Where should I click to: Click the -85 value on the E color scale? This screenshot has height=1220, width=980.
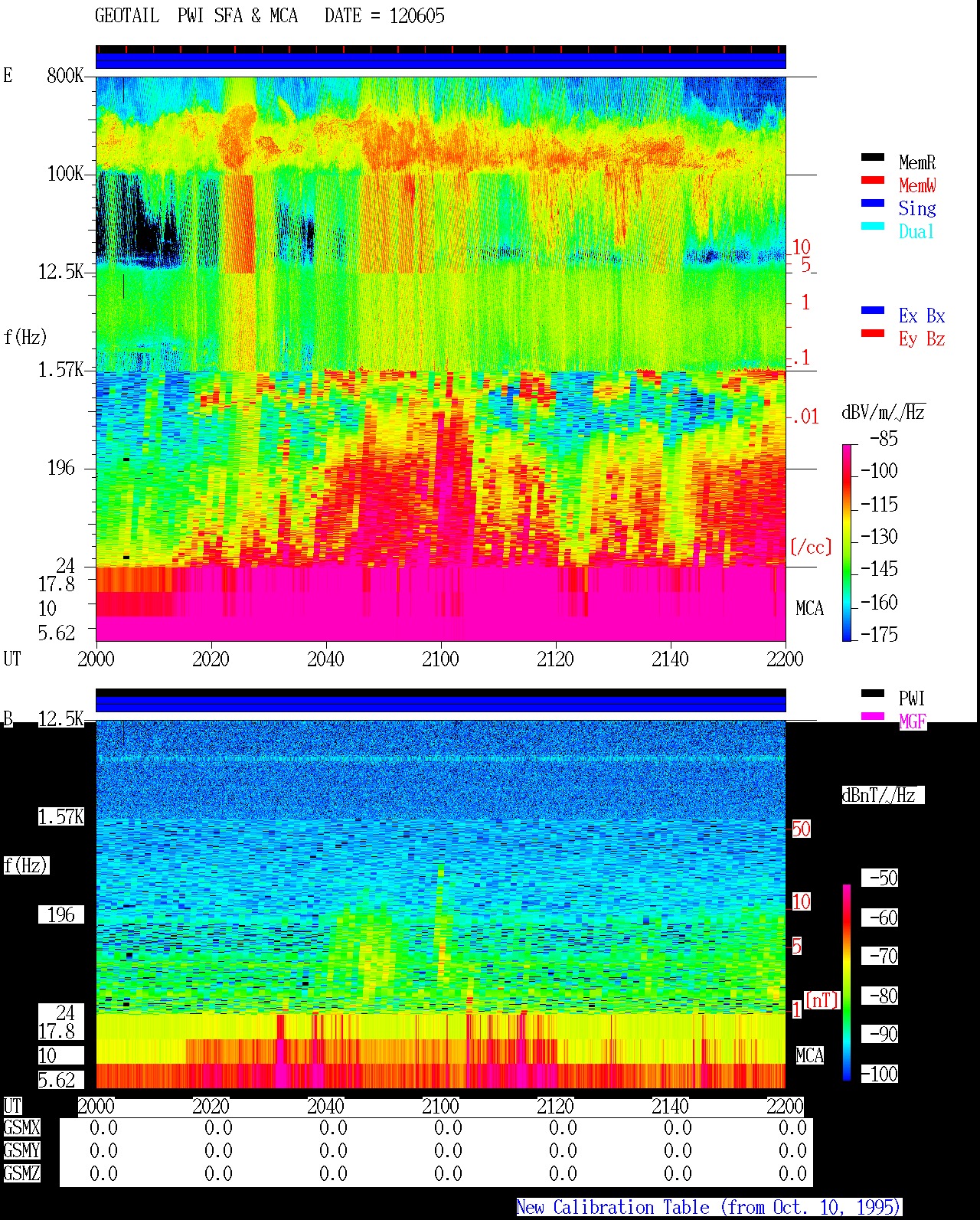(884, 439)
